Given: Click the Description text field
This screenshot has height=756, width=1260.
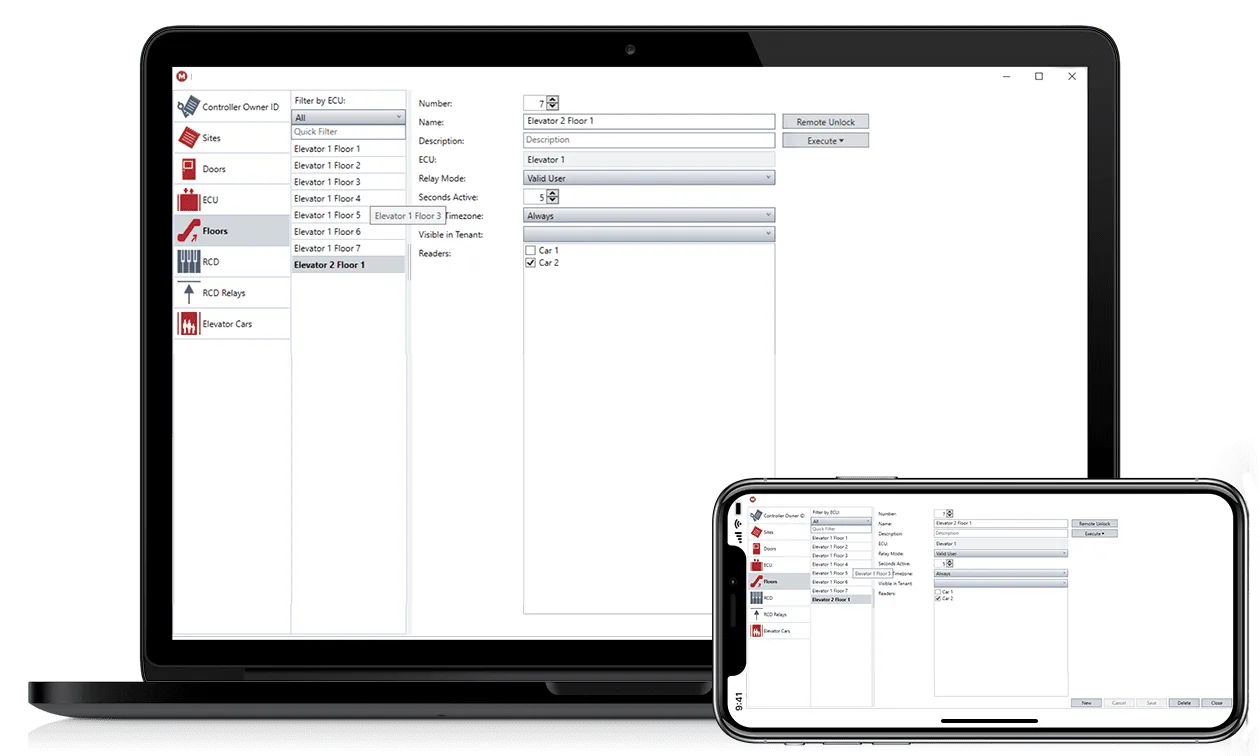Looking at the screenshot, I should click(649, 140).
